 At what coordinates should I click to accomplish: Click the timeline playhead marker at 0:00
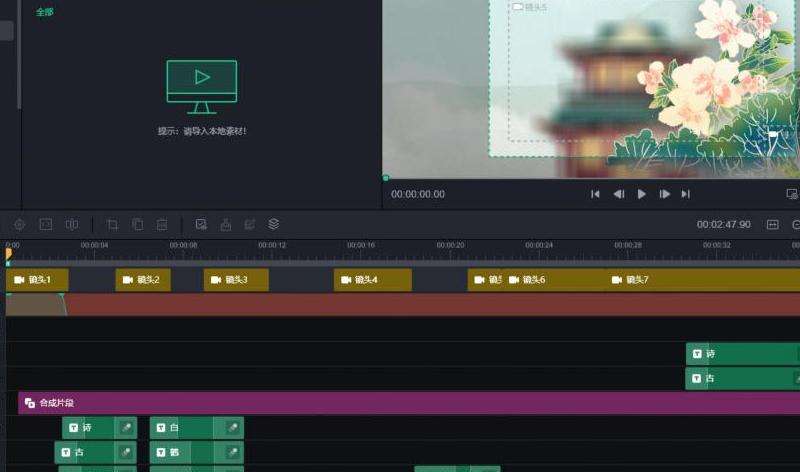(x=8, y=255)
